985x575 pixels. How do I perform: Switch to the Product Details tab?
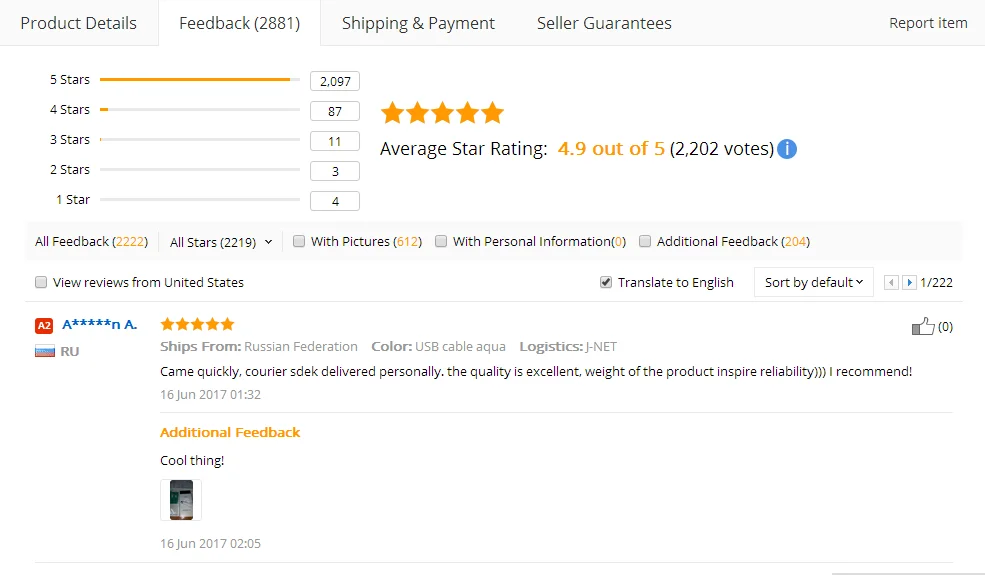tap(78, 23)
